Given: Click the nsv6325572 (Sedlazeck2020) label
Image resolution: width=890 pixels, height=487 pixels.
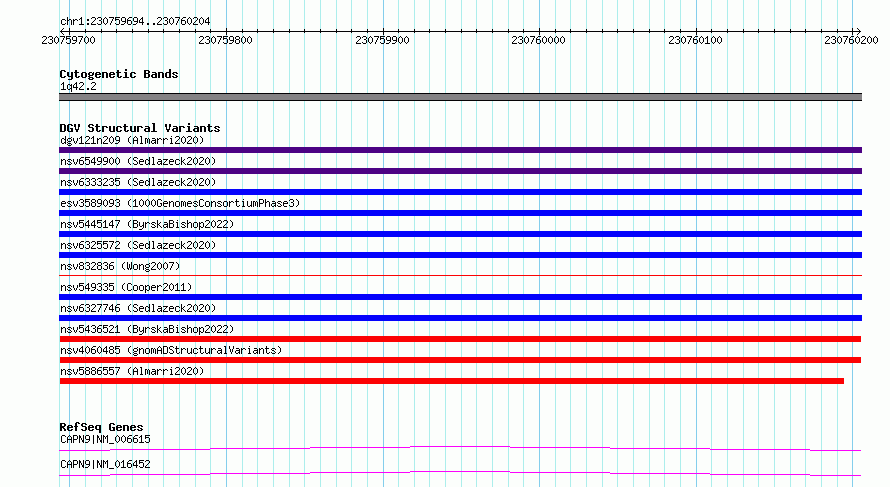Looking at the screenshot, I should tap(138, 245).
